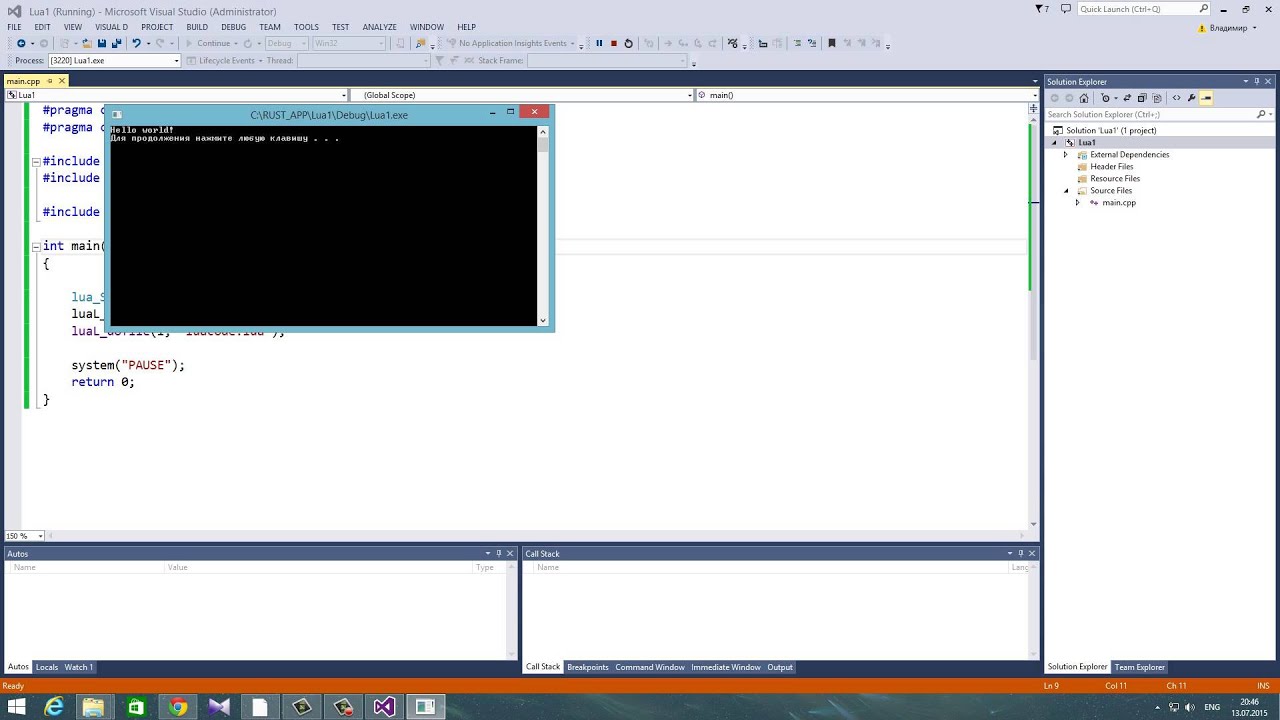Collapse the Lua1 project node
1280x720 pixels.
[x=1053, y=143]
